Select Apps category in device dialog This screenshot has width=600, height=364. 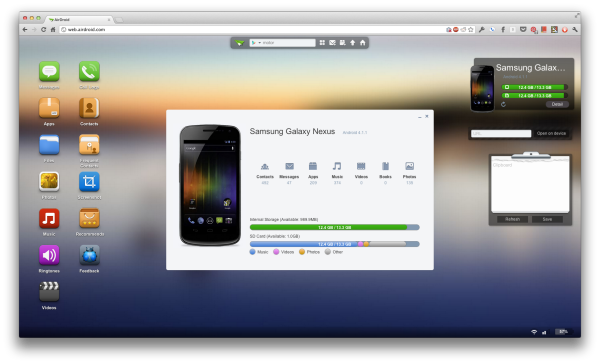point(313,173)
